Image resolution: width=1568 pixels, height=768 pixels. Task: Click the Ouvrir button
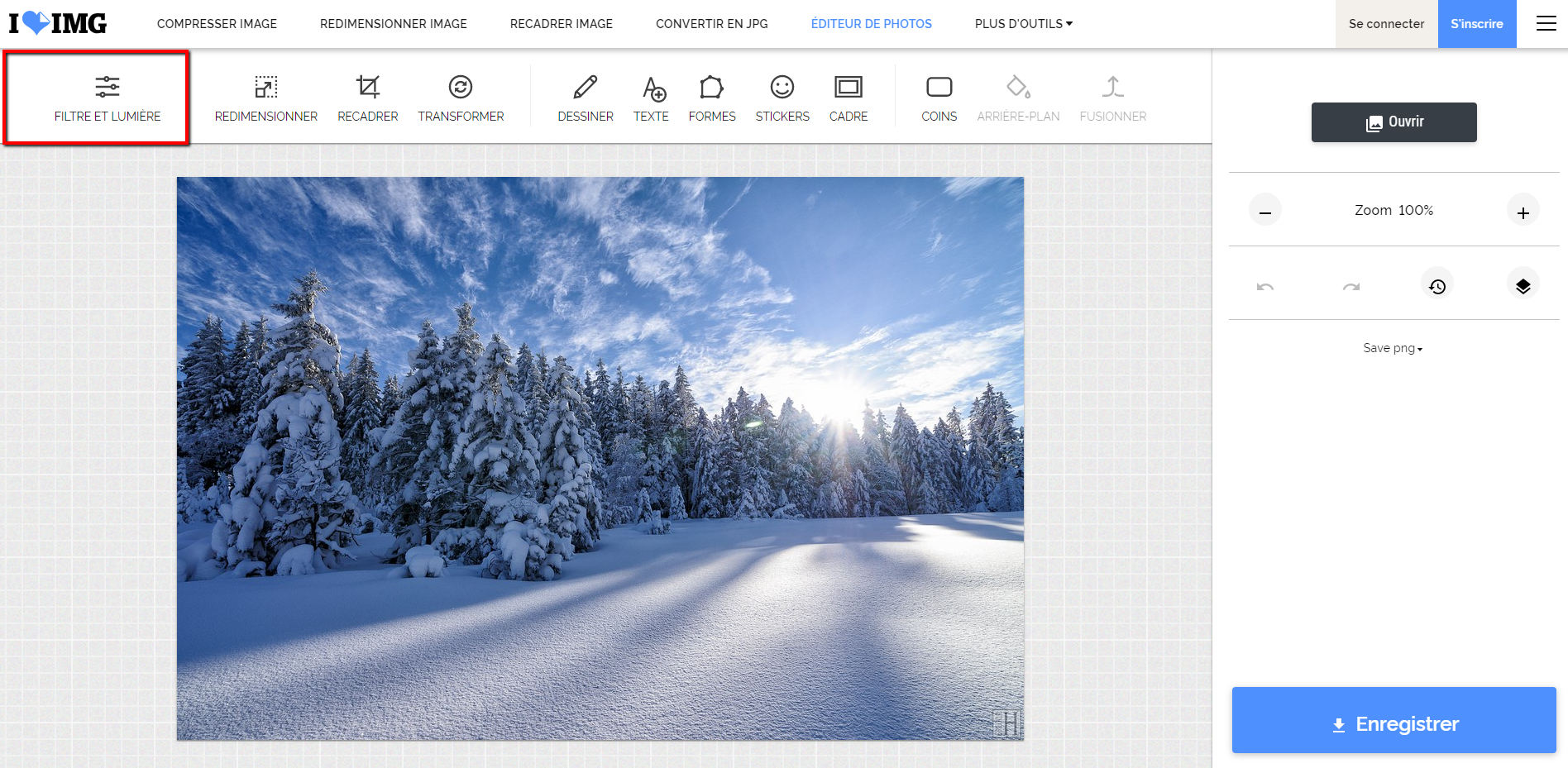click(1394, 122)
